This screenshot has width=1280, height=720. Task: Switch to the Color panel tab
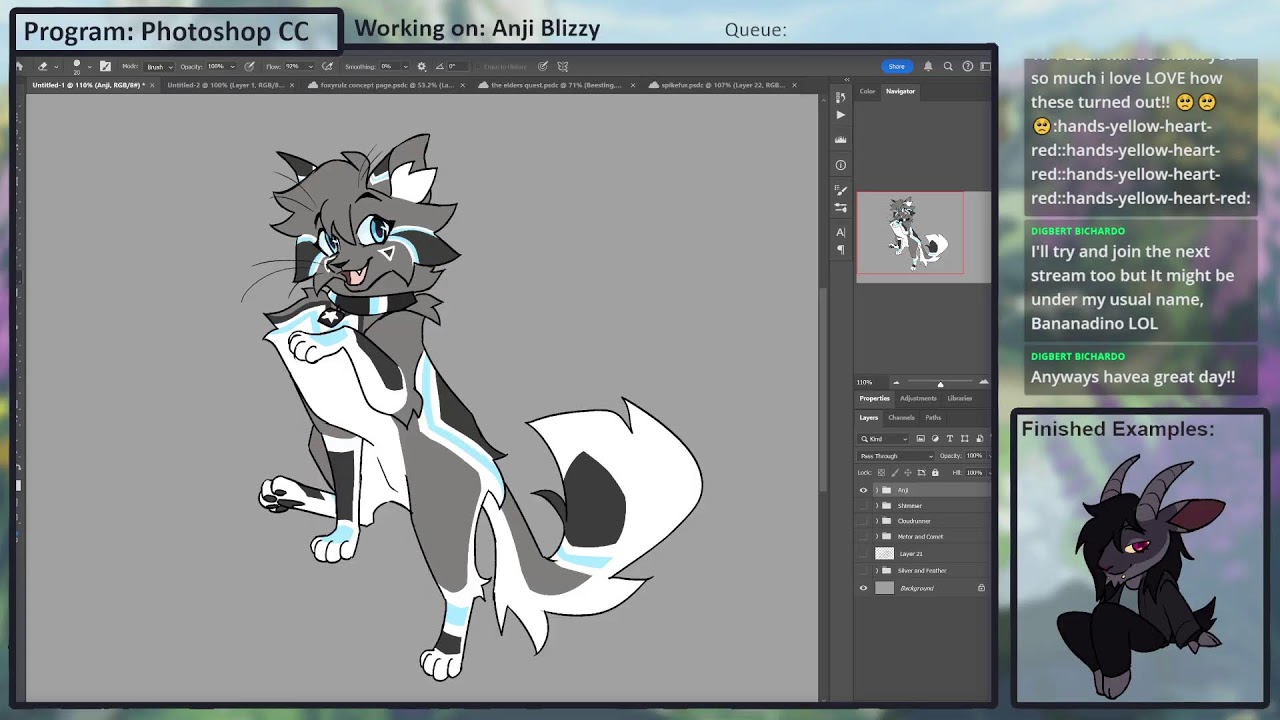click(x=867, y=91)
